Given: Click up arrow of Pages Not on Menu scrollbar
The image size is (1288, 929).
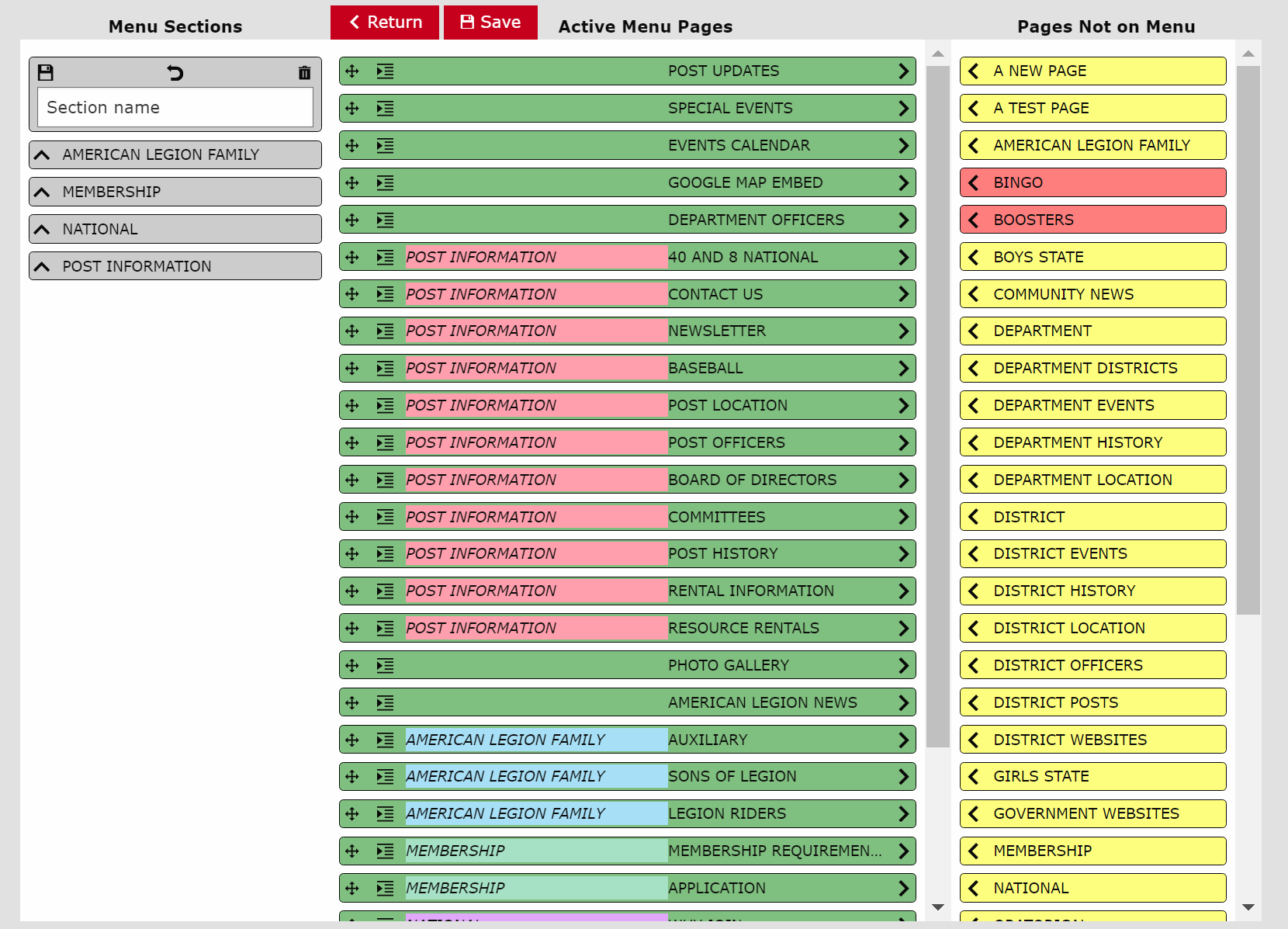Looking at the screenshot, I should tap(1248, 54).
